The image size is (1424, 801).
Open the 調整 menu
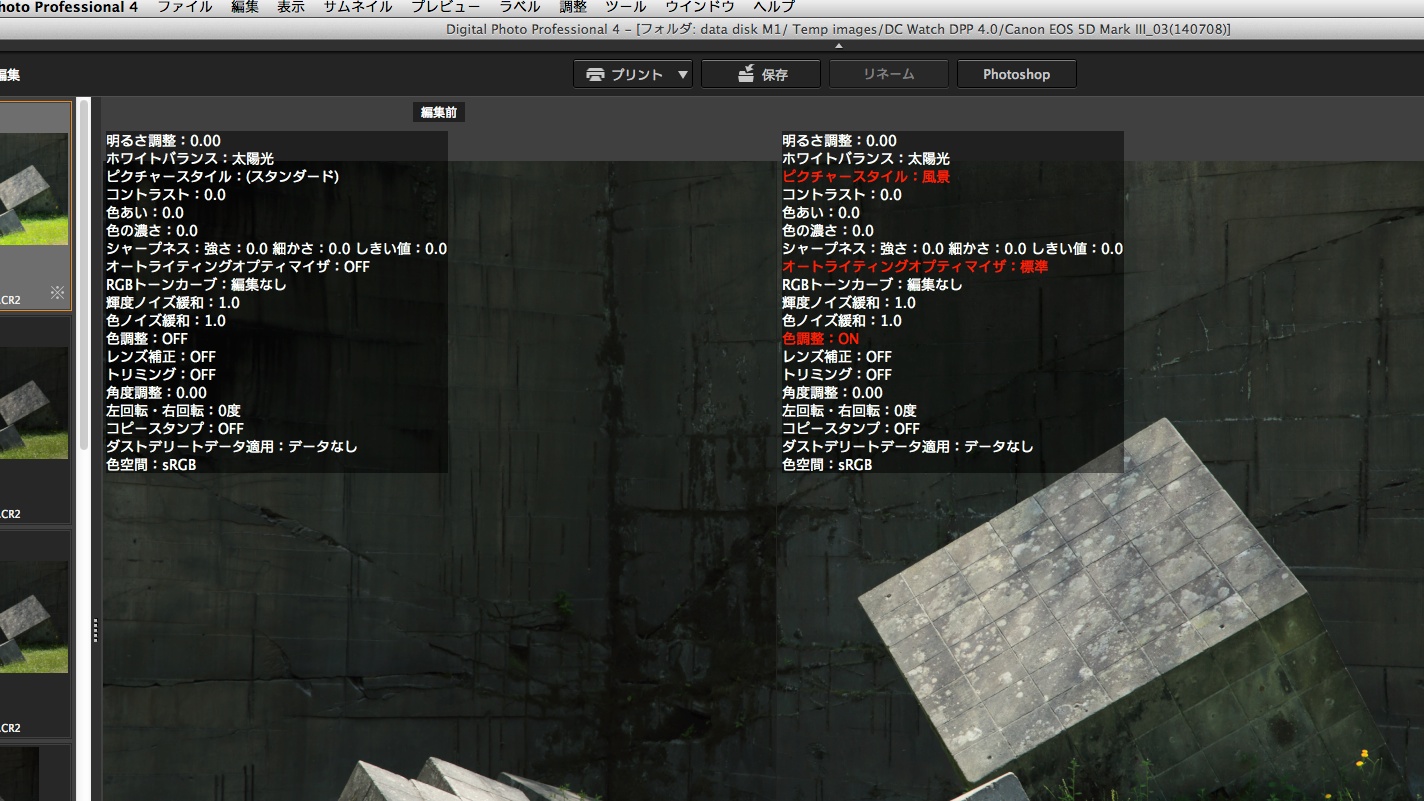click(573, 7)
